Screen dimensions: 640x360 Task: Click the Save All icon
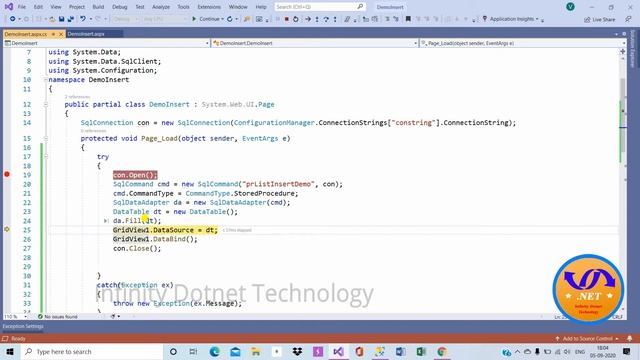(70, 19)
